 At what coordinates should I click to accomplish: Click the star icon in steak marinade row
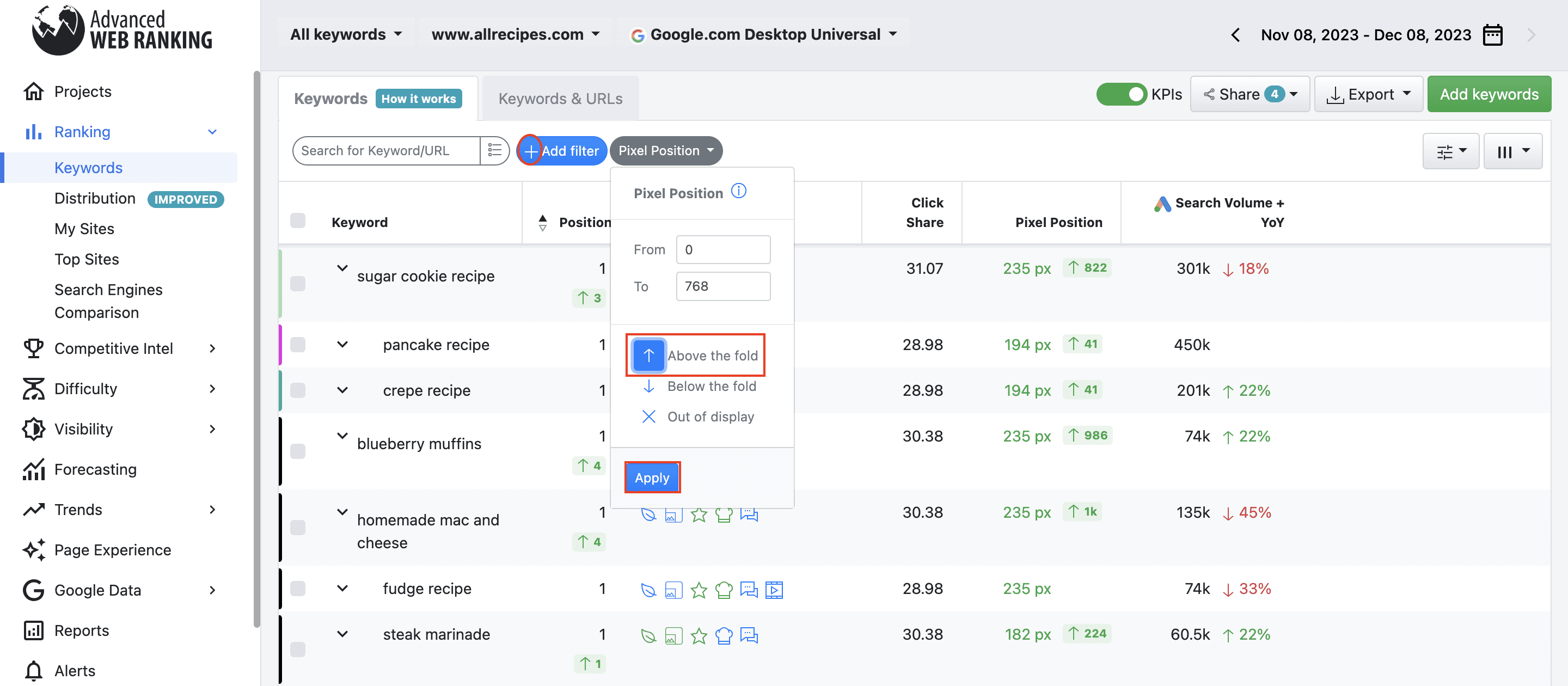pos(699,635)
